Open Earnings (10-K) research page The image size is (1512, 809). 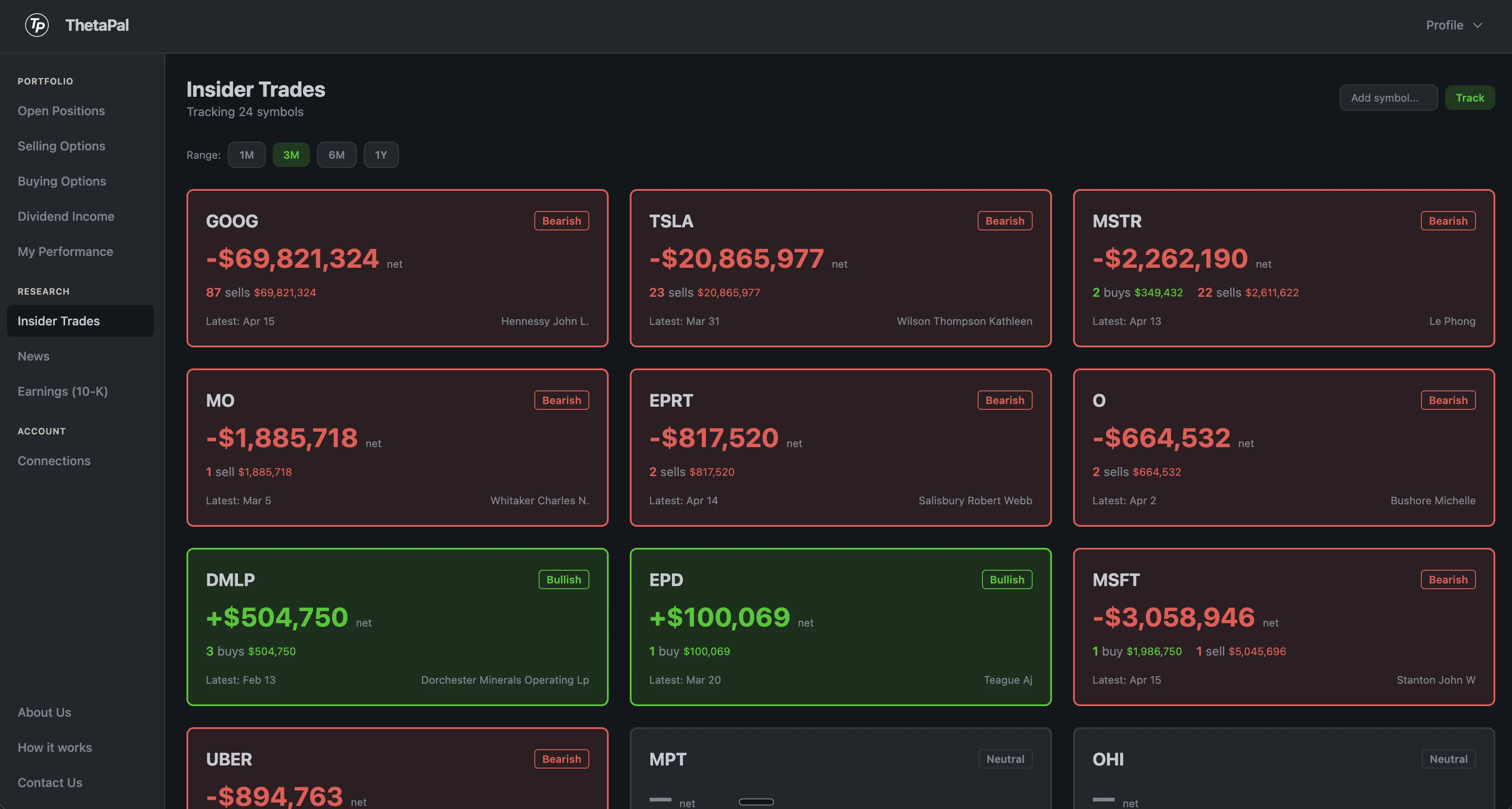click(x=63, y=391)
